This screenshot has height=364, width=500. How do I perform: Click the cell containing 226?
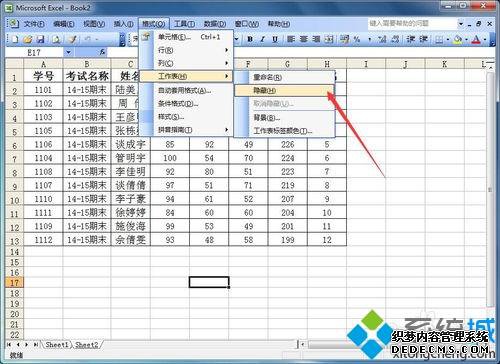click(287, 144)
